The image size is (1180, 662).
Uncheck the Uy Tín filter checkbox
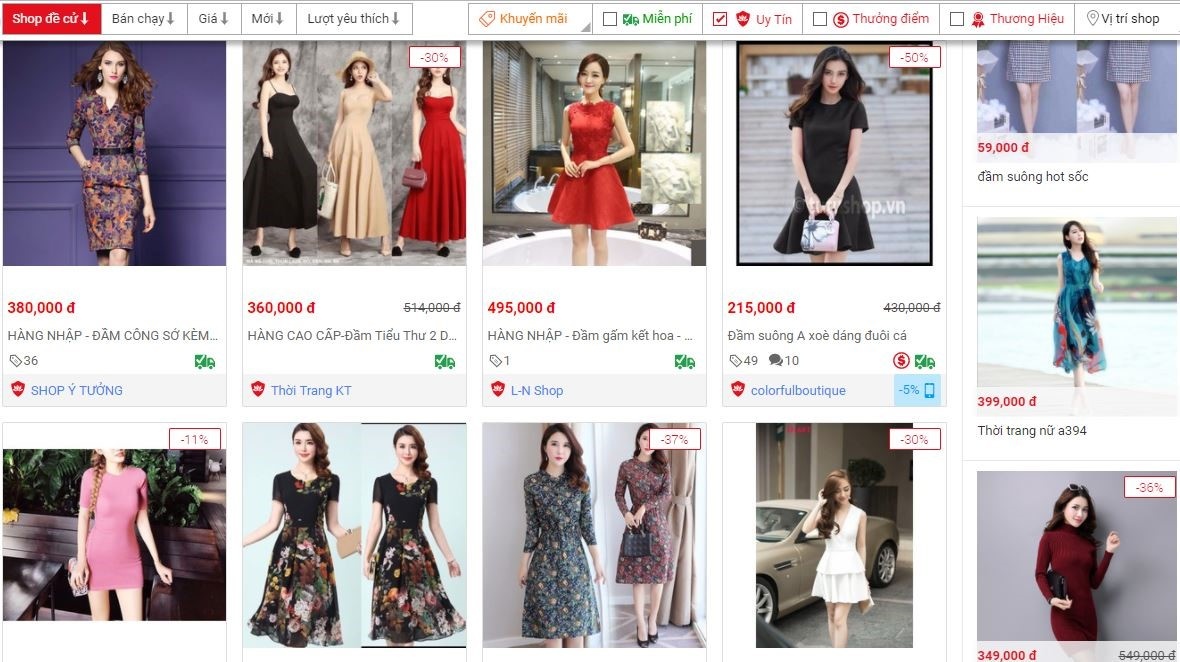point(720,19)
